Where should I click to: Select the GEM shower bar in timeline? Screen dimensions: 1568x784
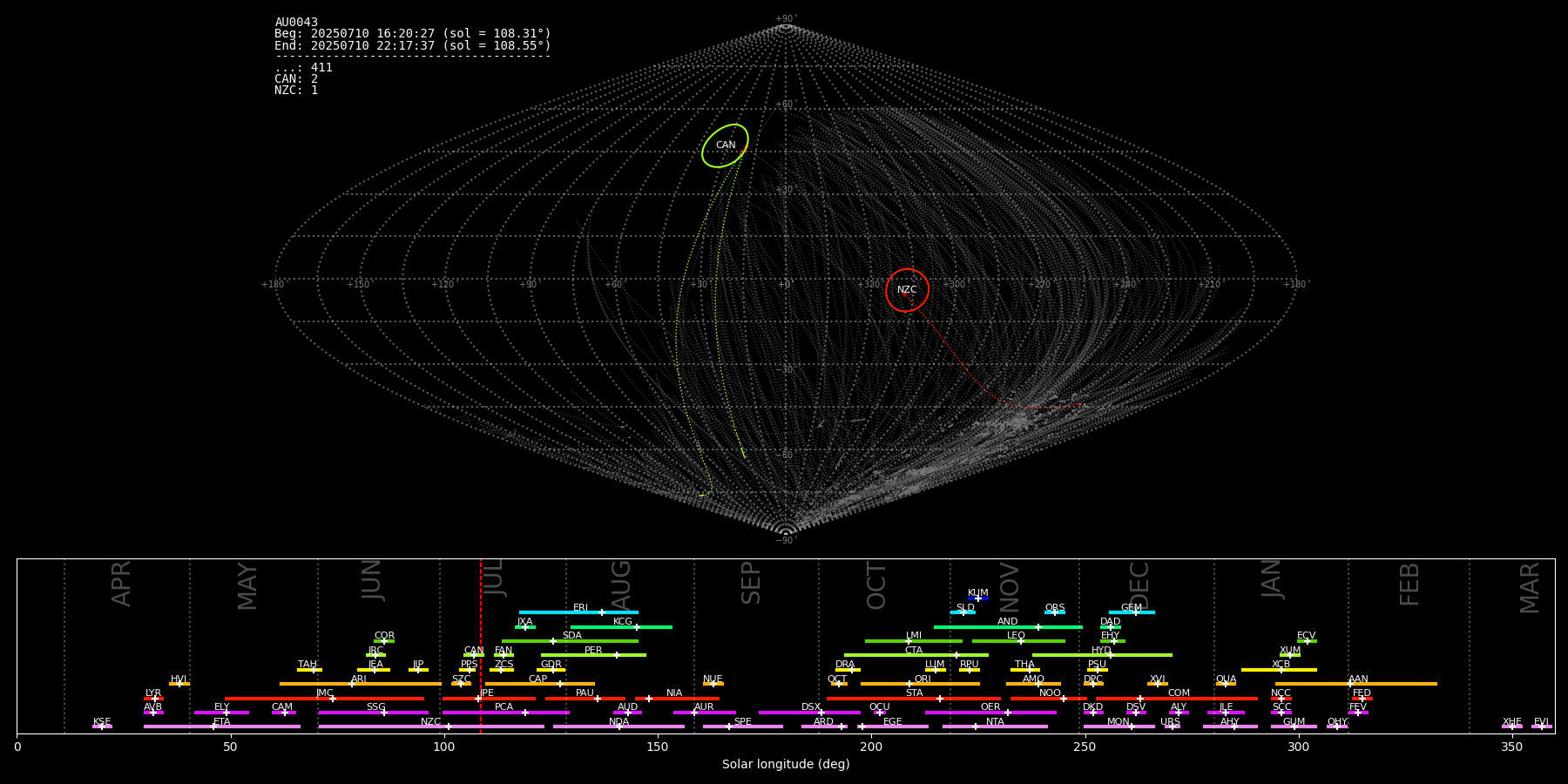tap(1132, 612)
